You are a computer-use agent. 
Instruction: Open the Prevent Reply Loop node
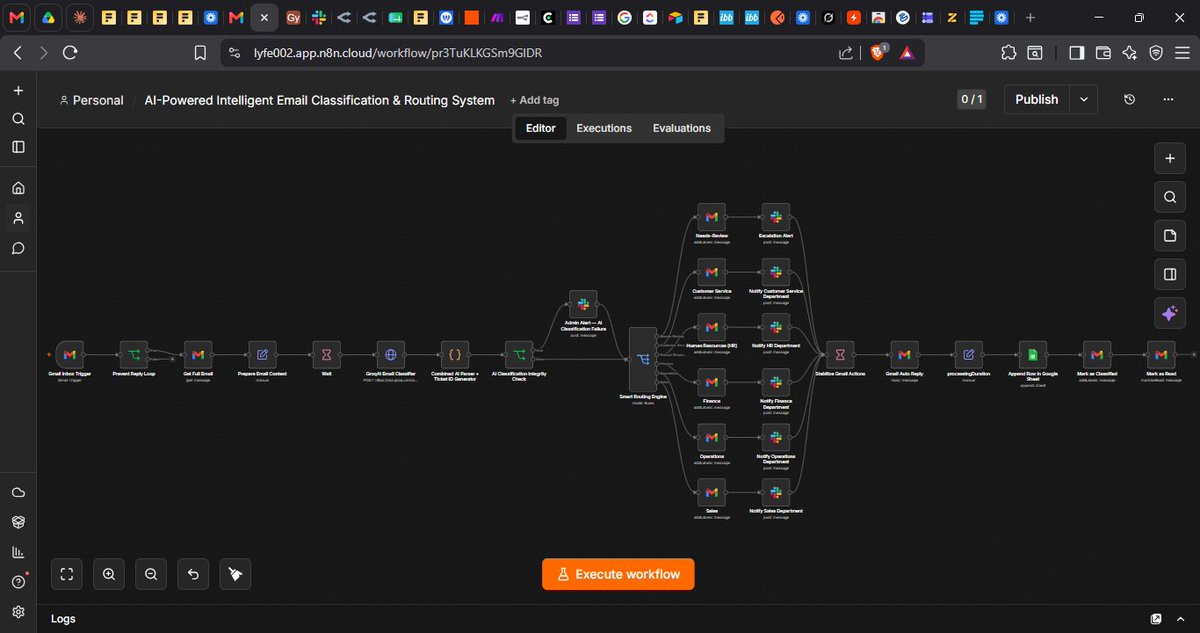click(x=134, y=355)
